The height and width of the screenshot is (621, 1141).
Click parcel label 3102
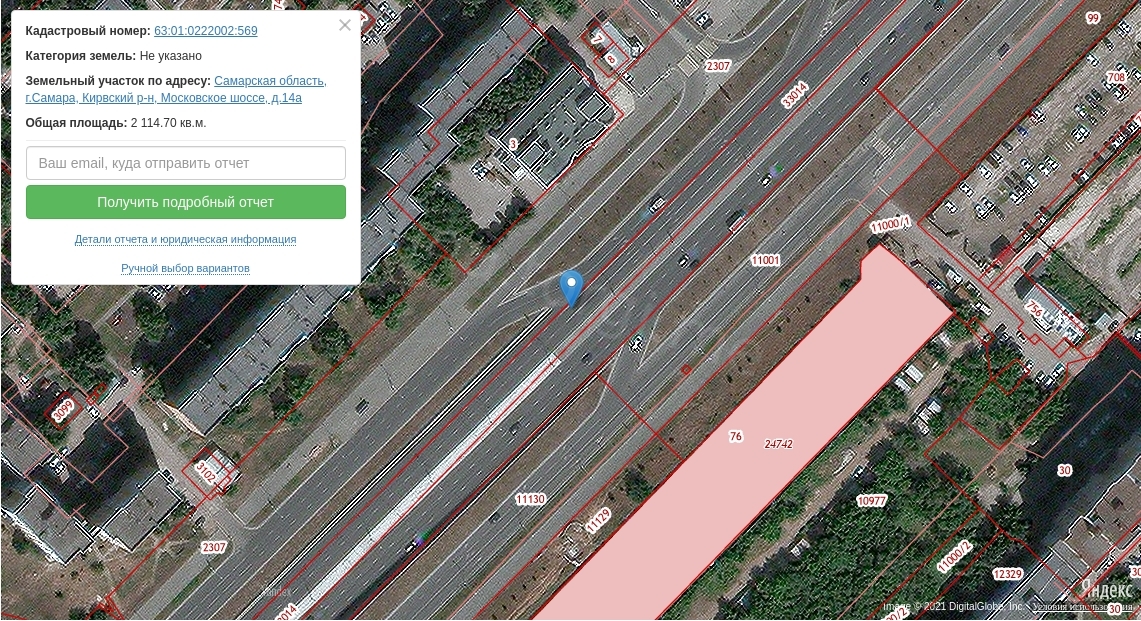point(206,473)
